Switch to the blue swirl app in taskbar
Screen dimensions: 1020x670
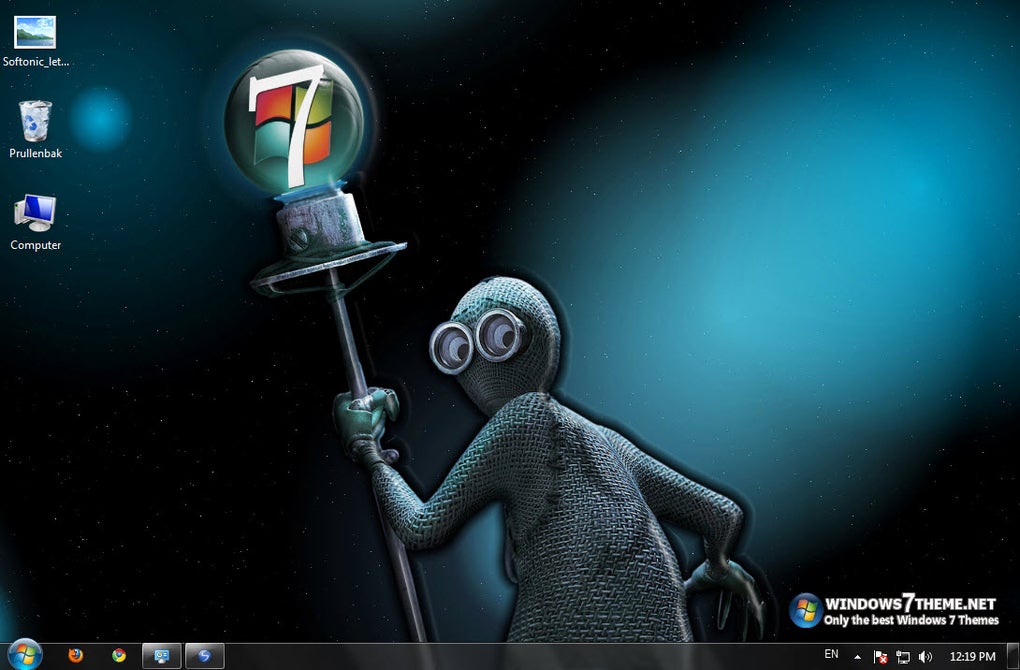coord(204,656)
